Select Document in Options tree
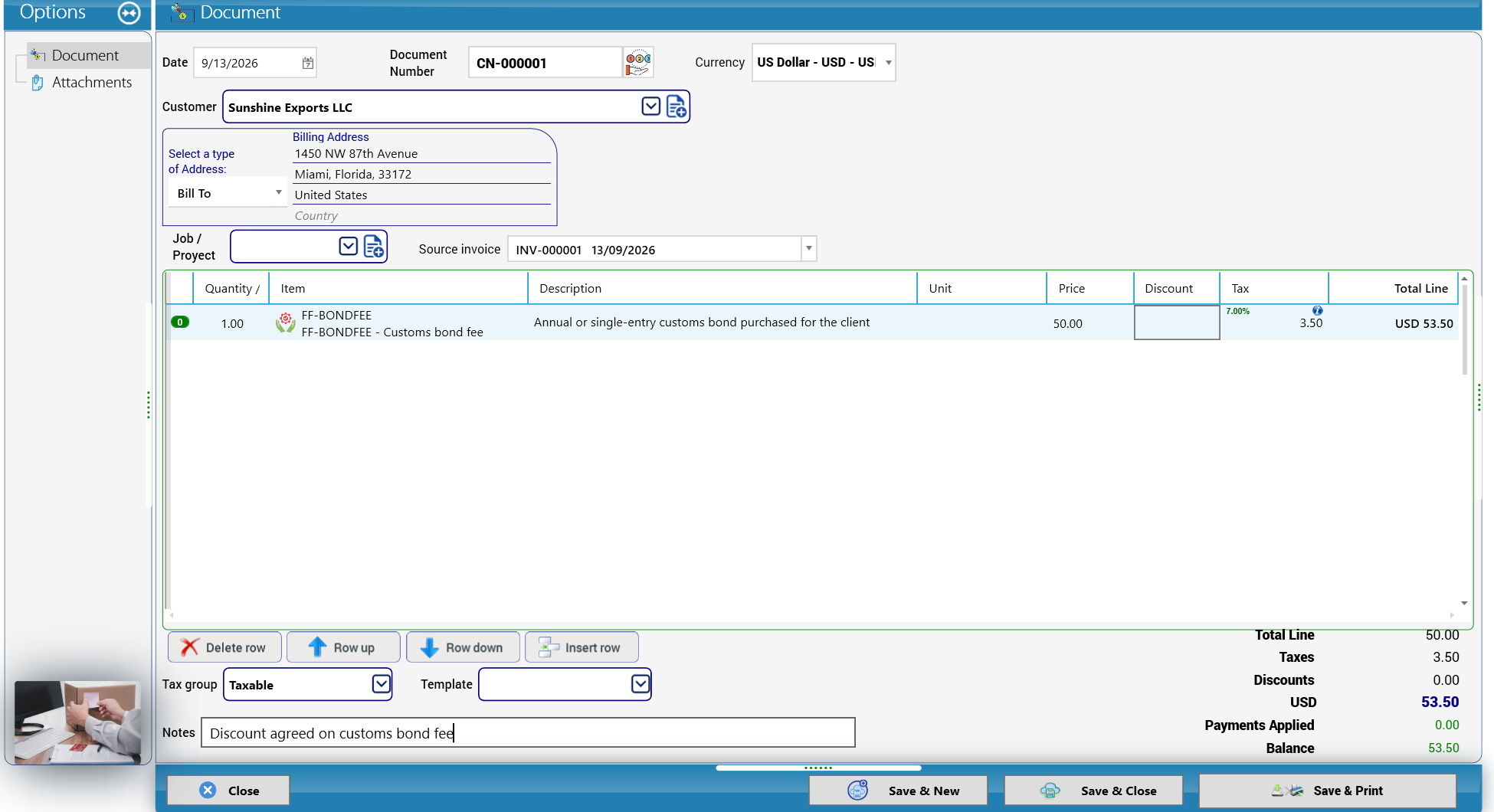The width and height of the screenshot is (1494, 812). (x=85, y=55)
